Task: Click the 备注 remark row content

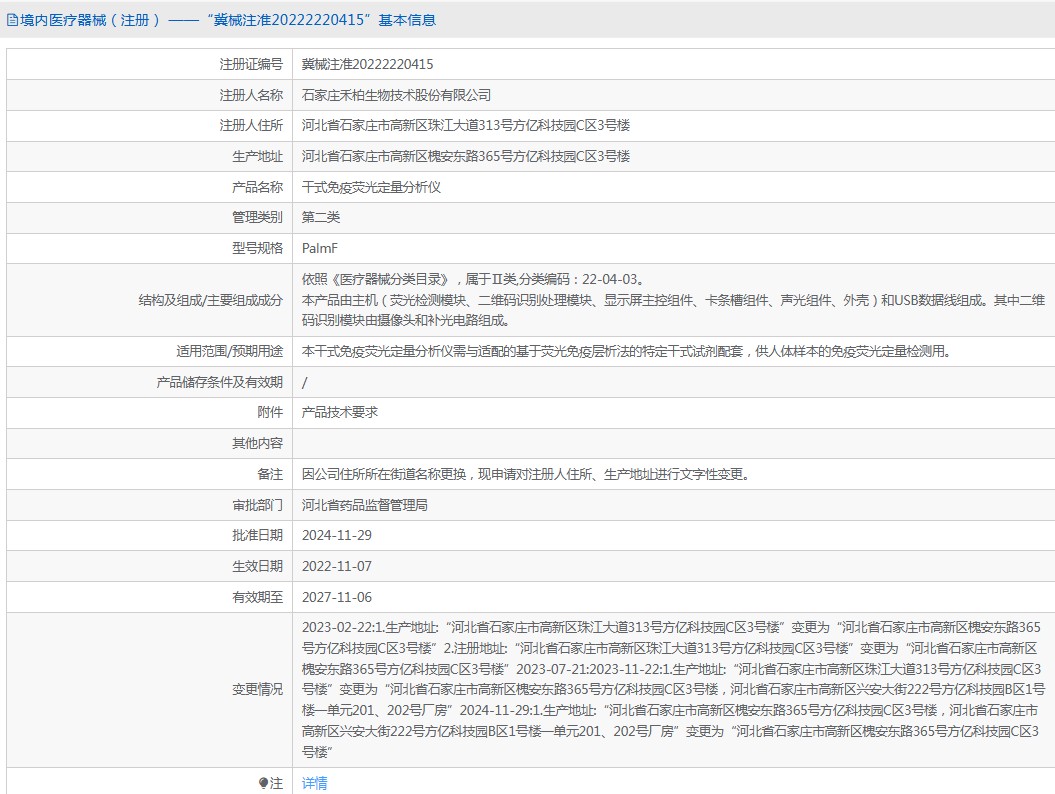Action: [527, 473]
